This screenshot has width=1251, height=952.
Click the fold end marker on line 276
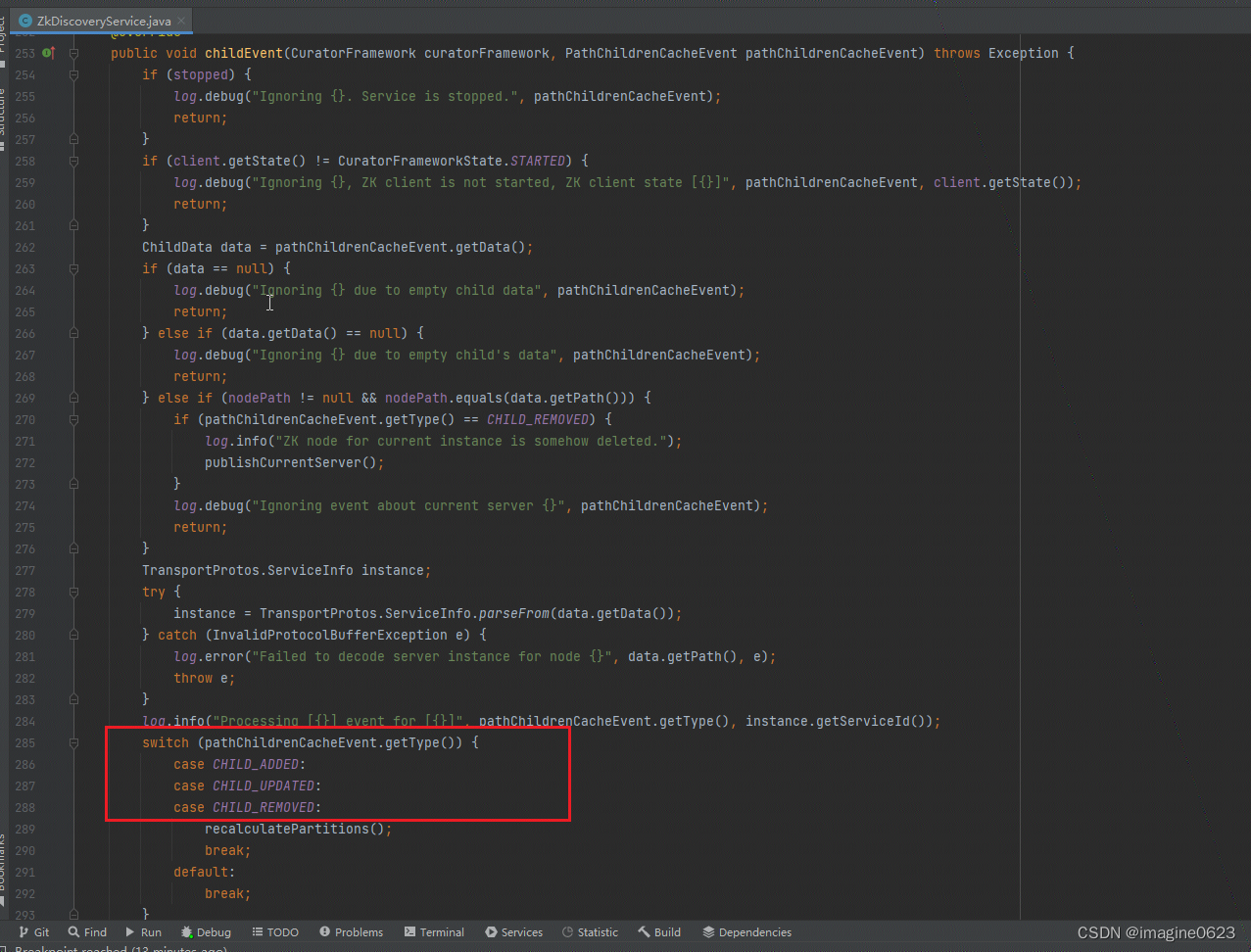(x=73, y=548)
